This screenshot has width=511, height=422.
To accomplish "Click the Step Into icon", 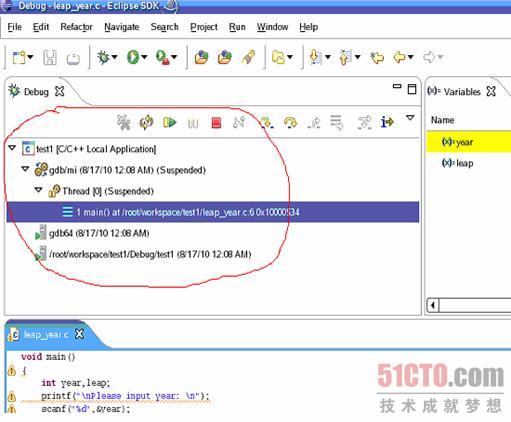I will point(267,123).
